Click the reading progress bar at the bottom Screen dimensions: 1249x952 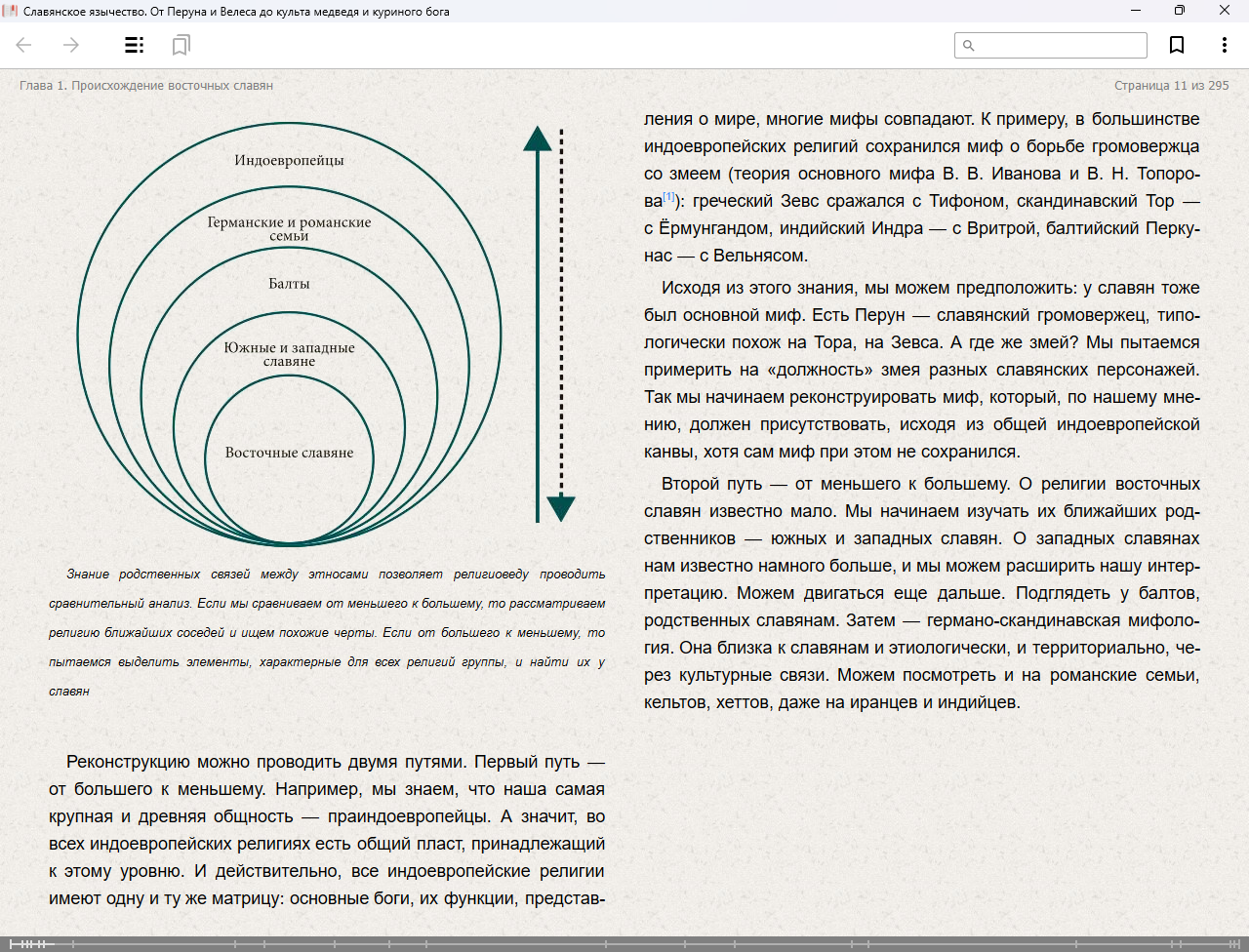(x=624, y=943)
